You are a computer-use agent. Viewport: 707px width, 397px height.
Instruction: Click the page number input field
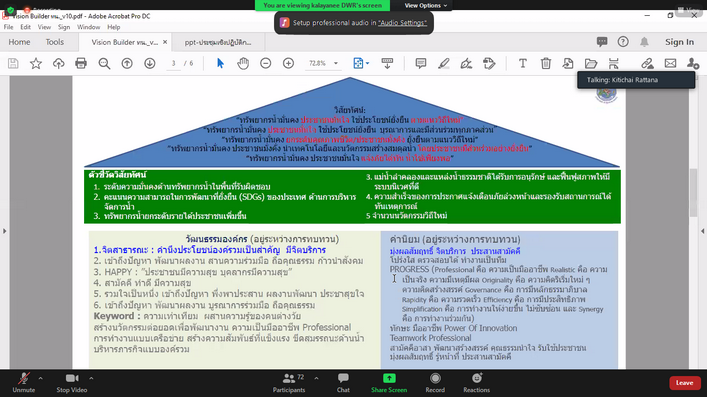pos(174,64)
